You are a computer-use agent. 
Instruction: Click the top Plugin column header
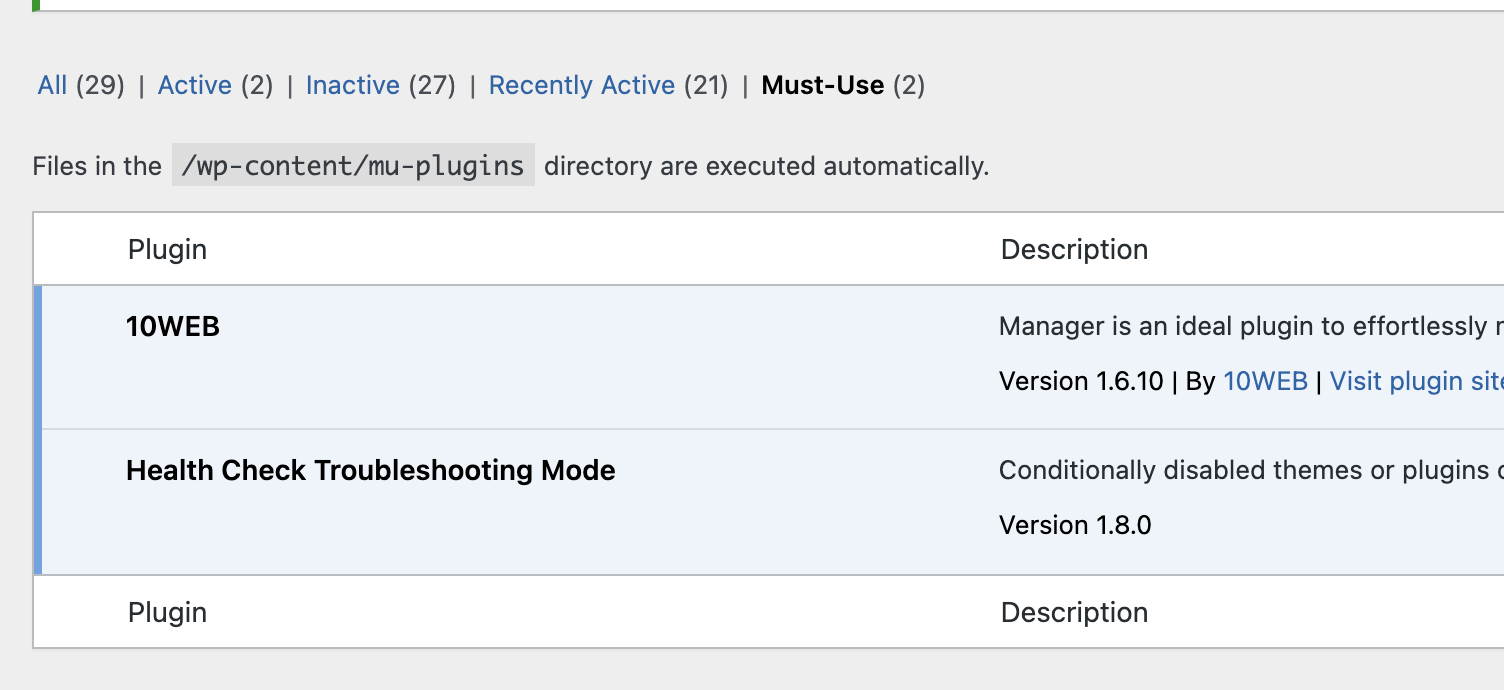tap(167, 249)
